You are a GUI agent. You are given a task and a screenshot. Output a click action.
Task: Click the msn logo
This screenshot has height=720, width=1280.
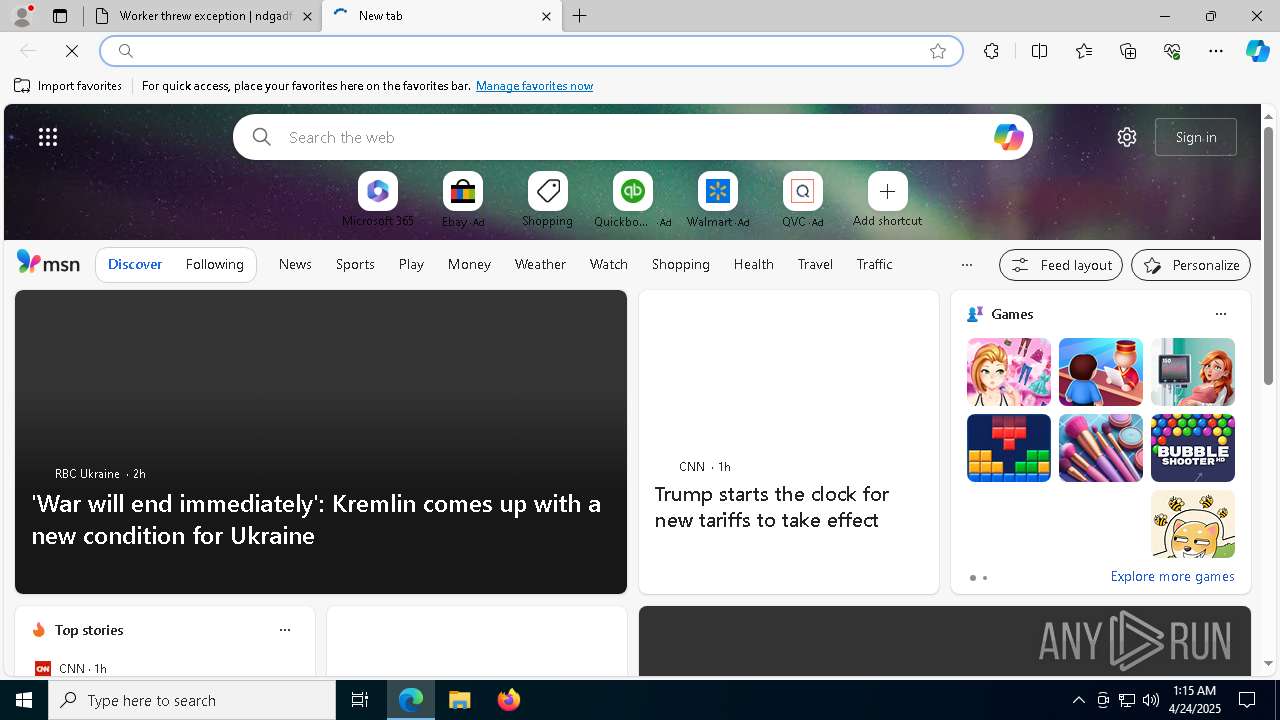click(x=48, y=263)
